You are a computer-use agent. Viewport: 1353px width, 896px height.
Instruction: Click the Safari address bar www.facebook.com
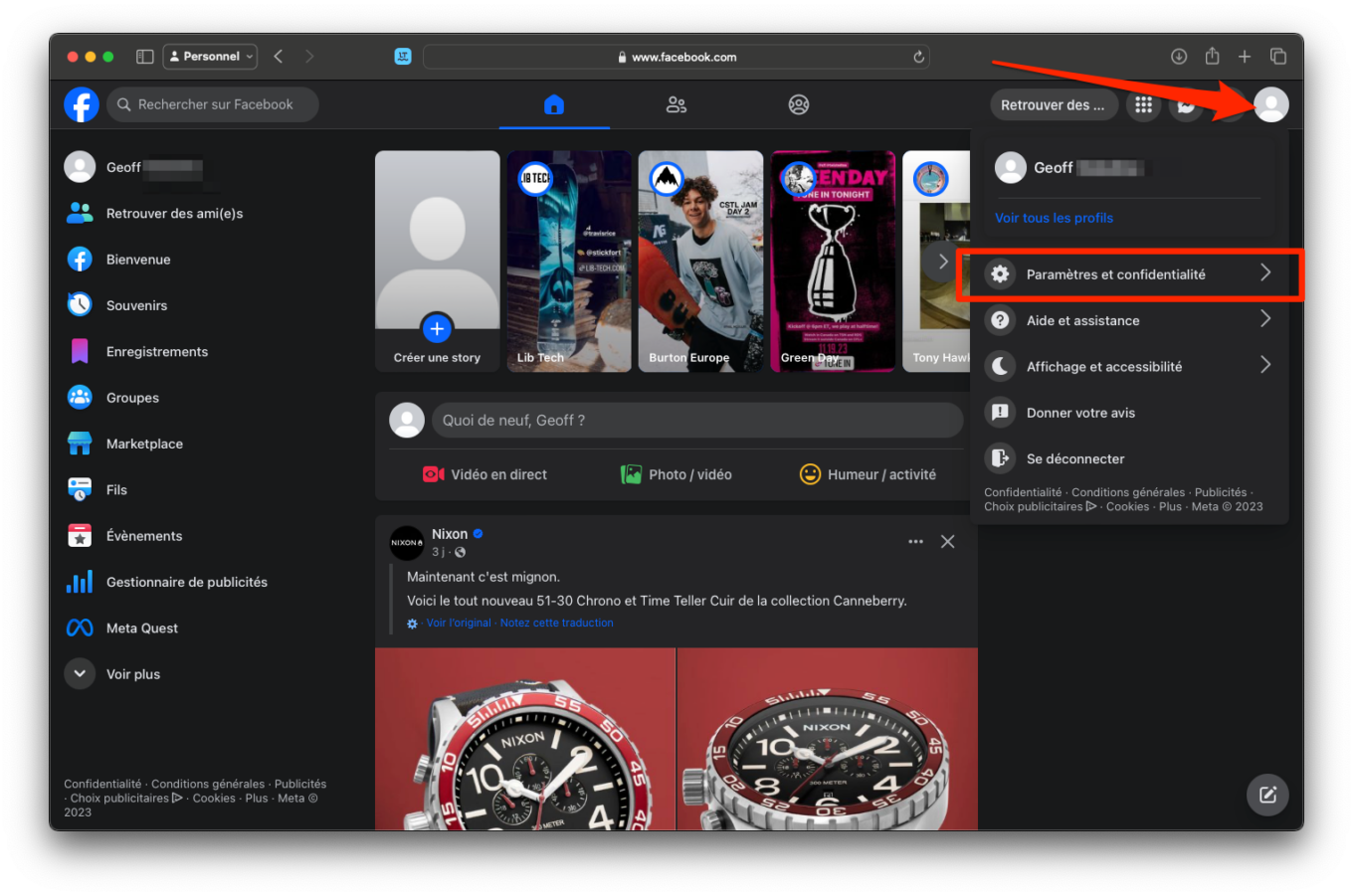tap(676, 57)
